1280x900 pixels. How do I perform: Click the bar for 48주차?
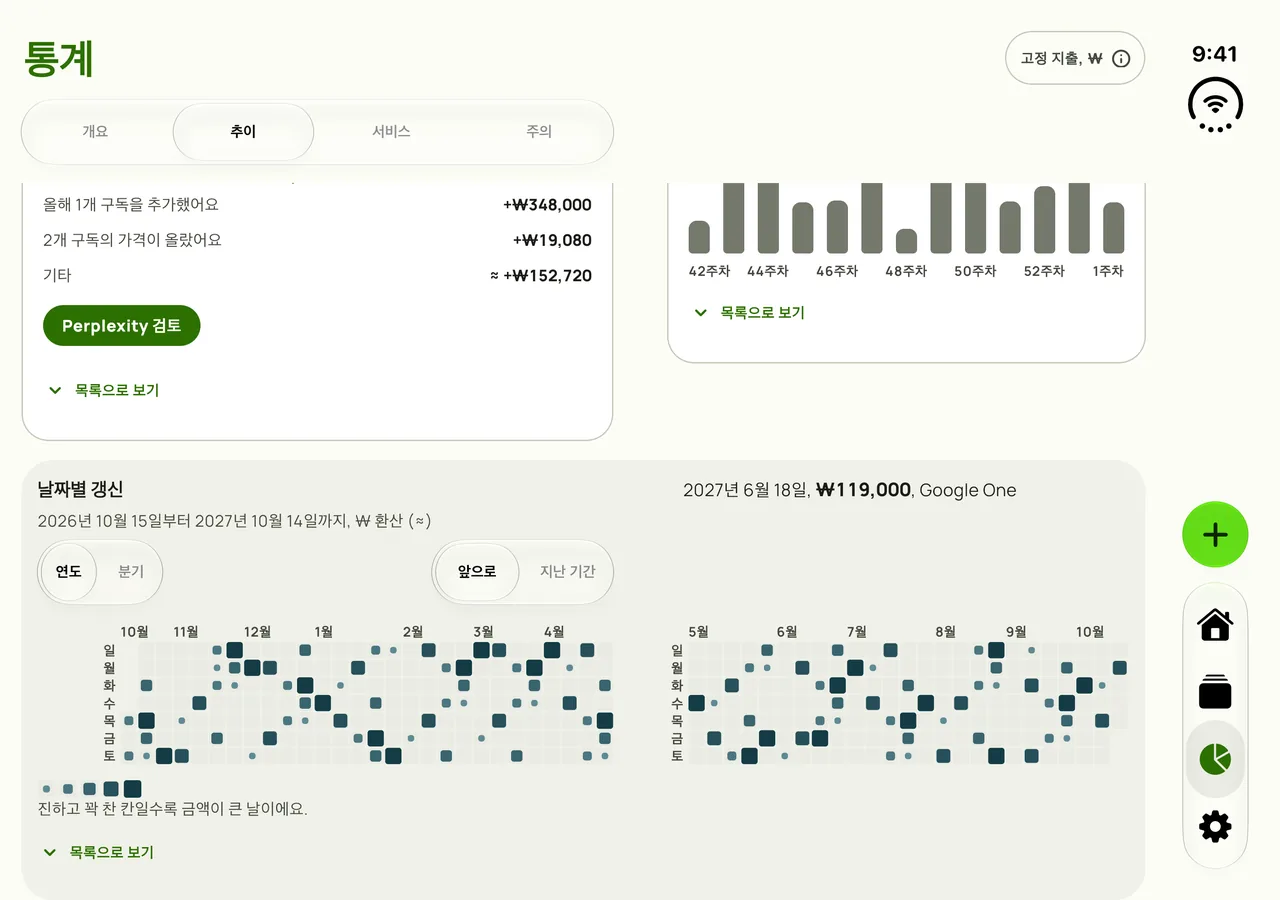point(906,241)
